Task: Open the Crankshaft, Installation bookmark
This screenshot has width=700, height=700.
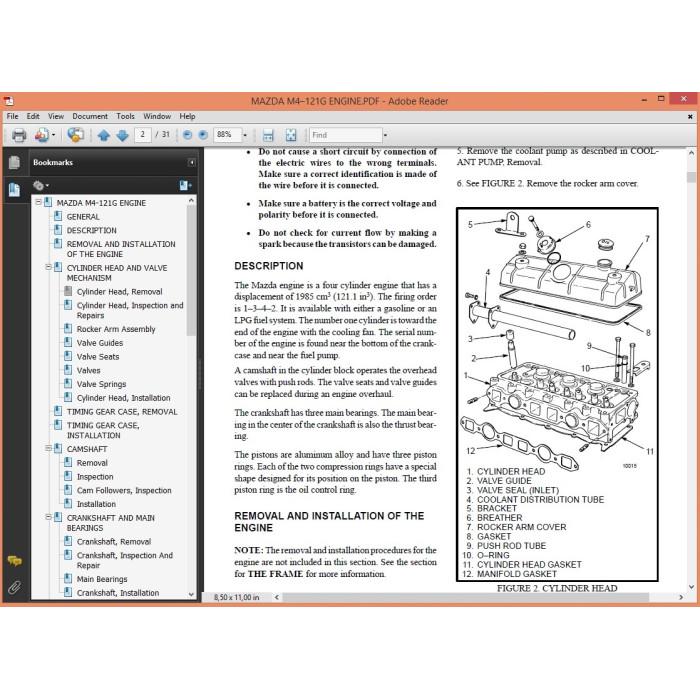Action: [118, 593]
